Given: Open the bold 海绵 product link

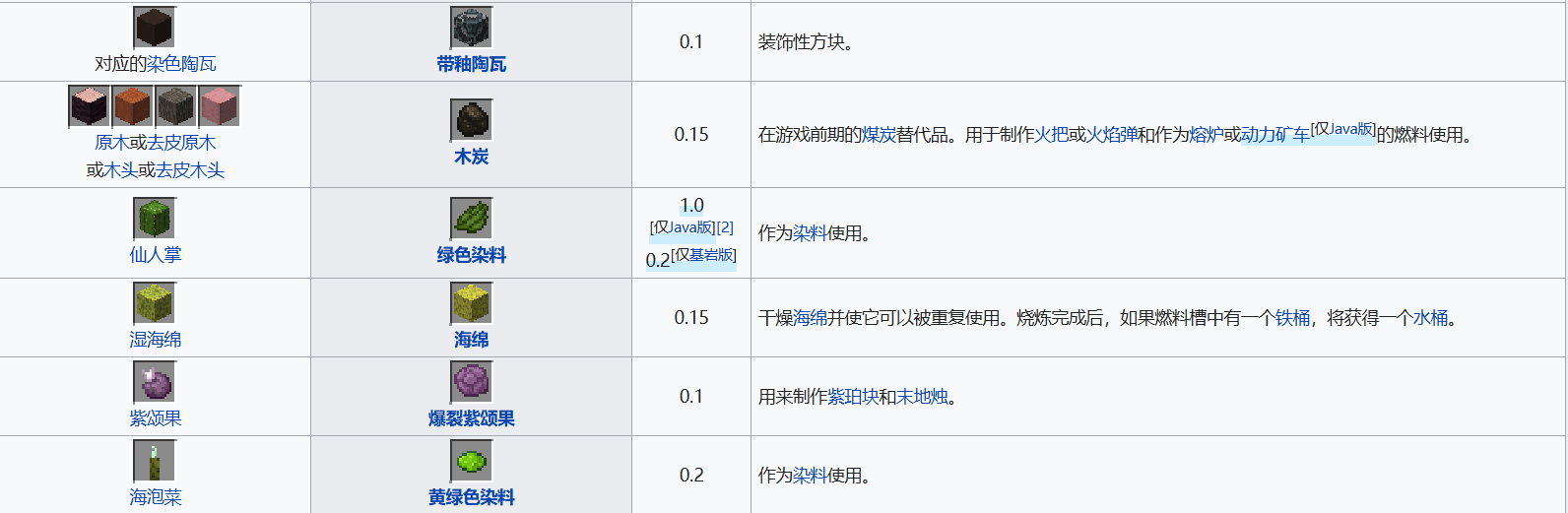Looking at the screenshot, I should 471,340.
